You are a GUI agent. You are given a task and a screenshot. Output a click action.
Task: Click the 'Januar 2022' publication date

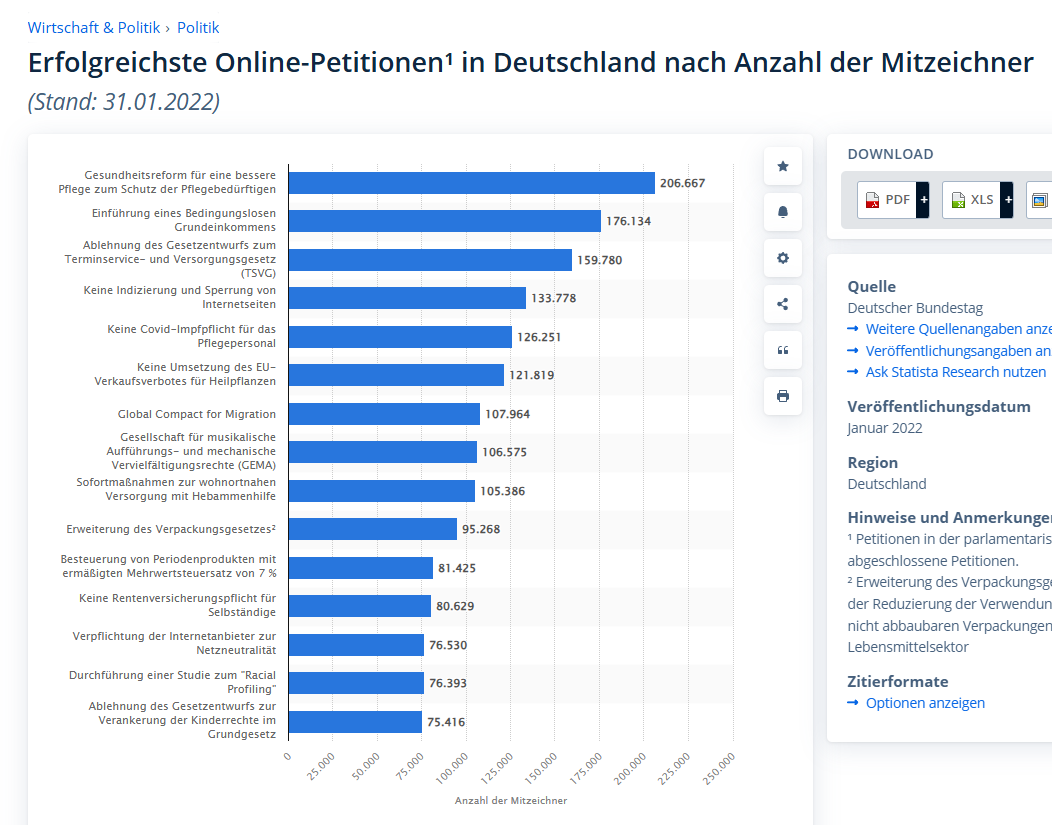(x=885, y=428)
